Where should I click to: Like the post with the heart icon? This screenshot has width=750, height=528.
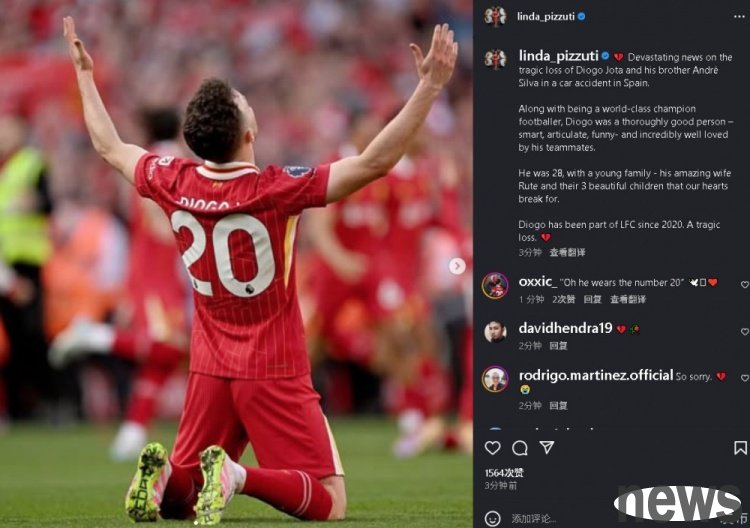coord(492,448)
